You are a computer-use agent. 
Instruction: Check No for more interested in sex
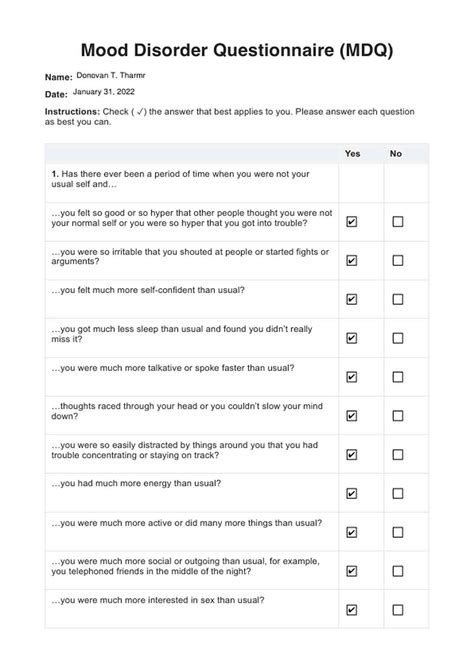click(397, 610)
